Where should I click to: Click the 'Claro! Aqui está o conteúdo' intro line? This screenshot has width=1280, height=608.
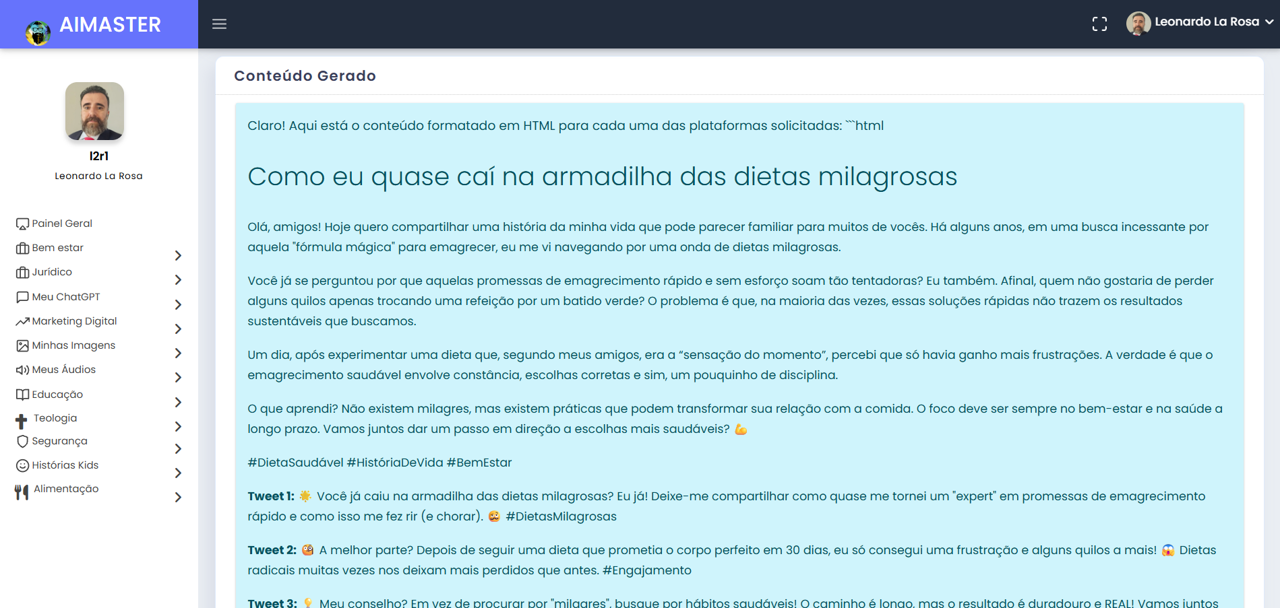pyautogui.click(x=565, y=126)
